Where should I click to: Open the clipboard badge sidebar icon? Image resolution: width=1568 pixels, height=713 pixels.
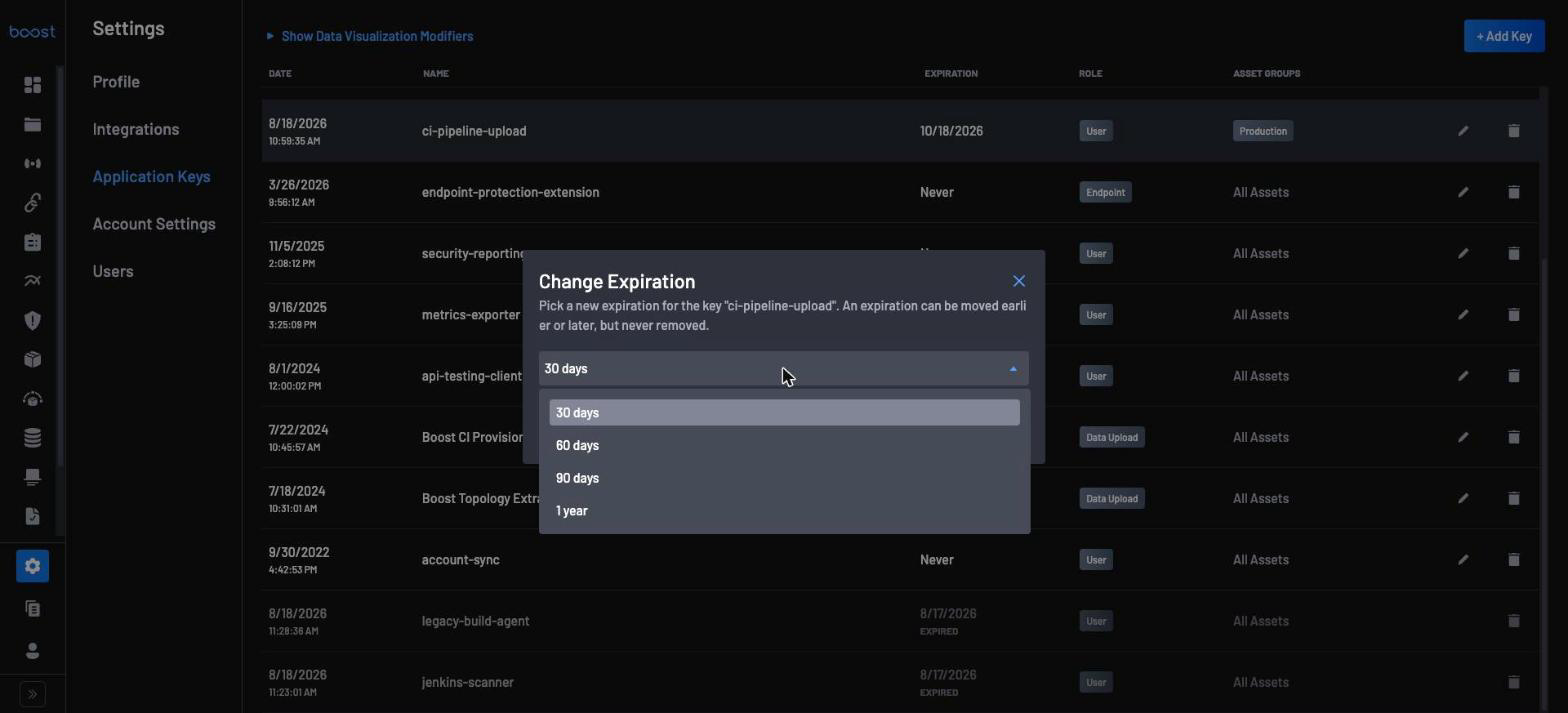pos(32,242)
